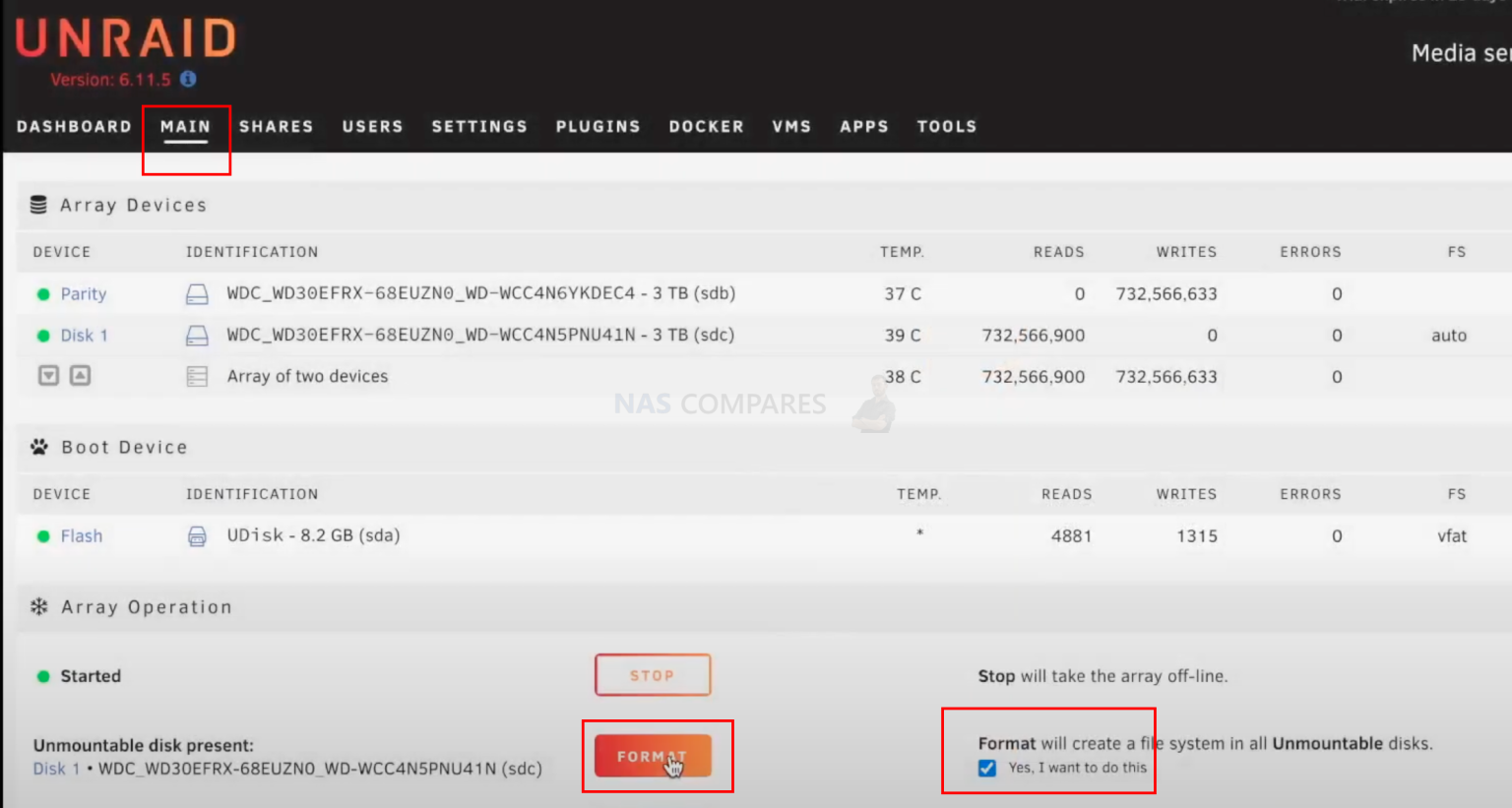Click the UNRAID logo

coord(125,39)
